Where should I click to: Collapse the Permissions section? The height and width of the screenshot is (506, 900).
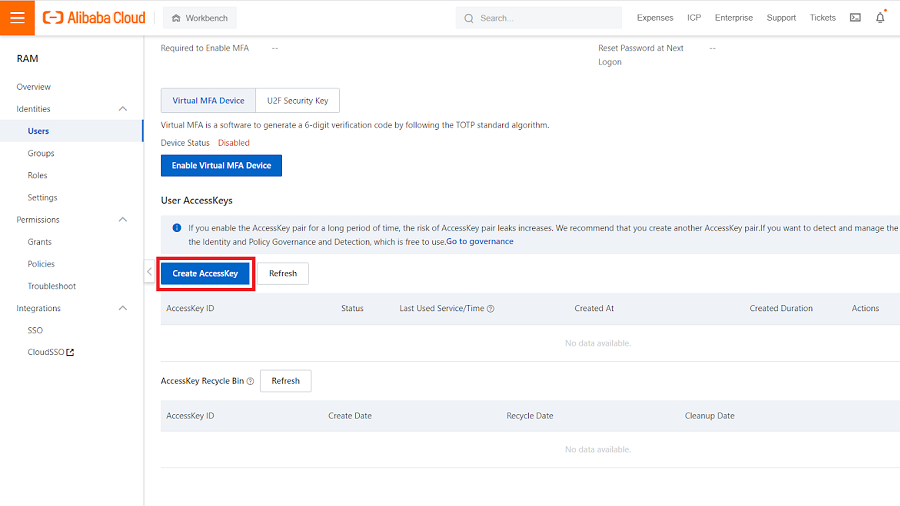[x=123, y=220]
